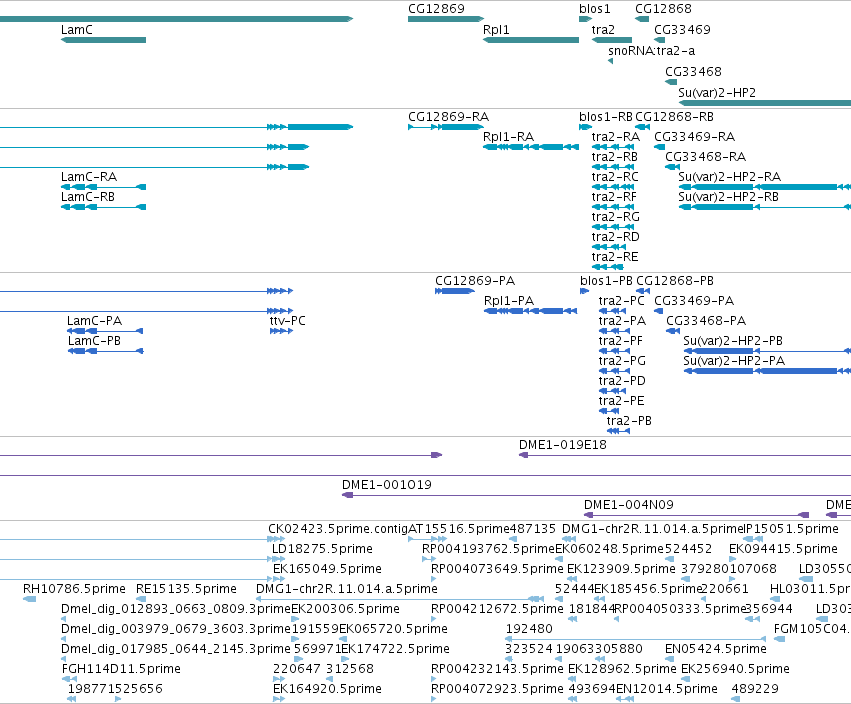Select the CG33468-PA protein label
The image size is (851, 704).
[706, 321]
